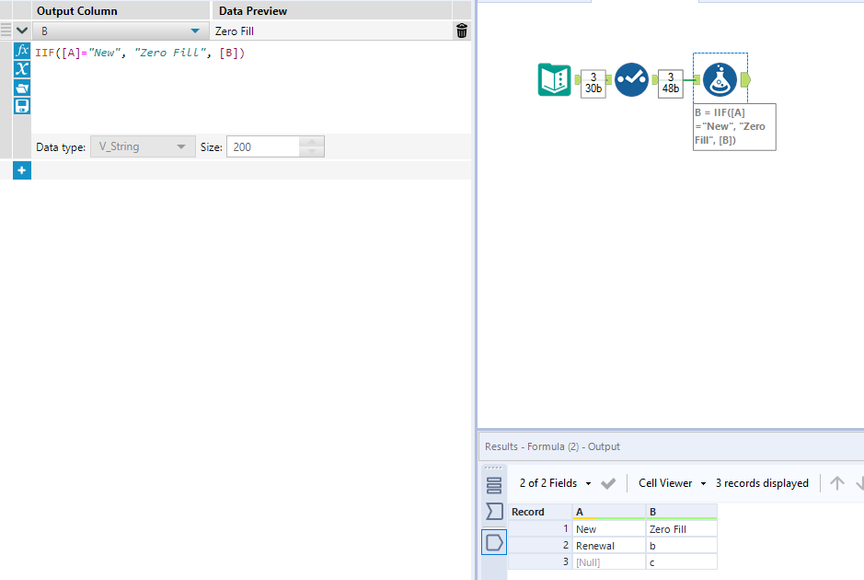Decrease Size with the down stepper

click(312, 152)
